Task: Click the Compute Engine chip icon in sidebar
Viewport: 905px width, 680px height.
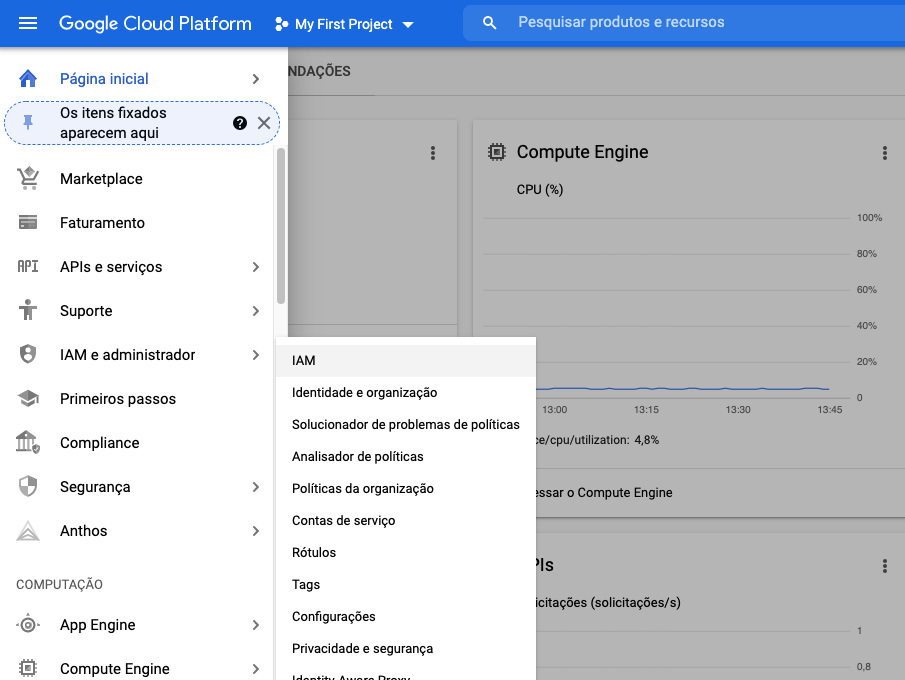Action: tap(28, 668)
